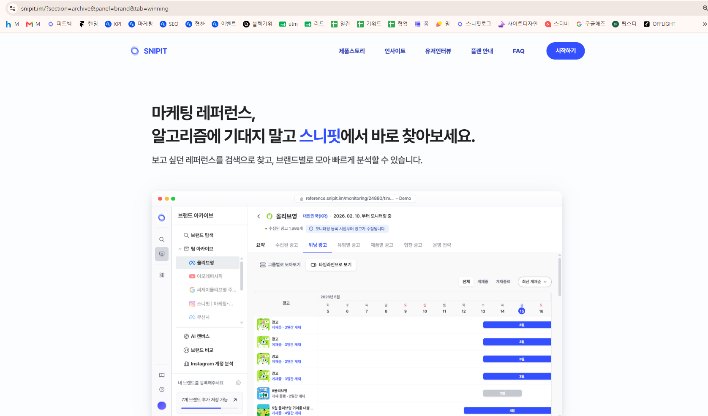Expand the bookmarks overflow chevron
708x416 pixels.
click(704, 24)
